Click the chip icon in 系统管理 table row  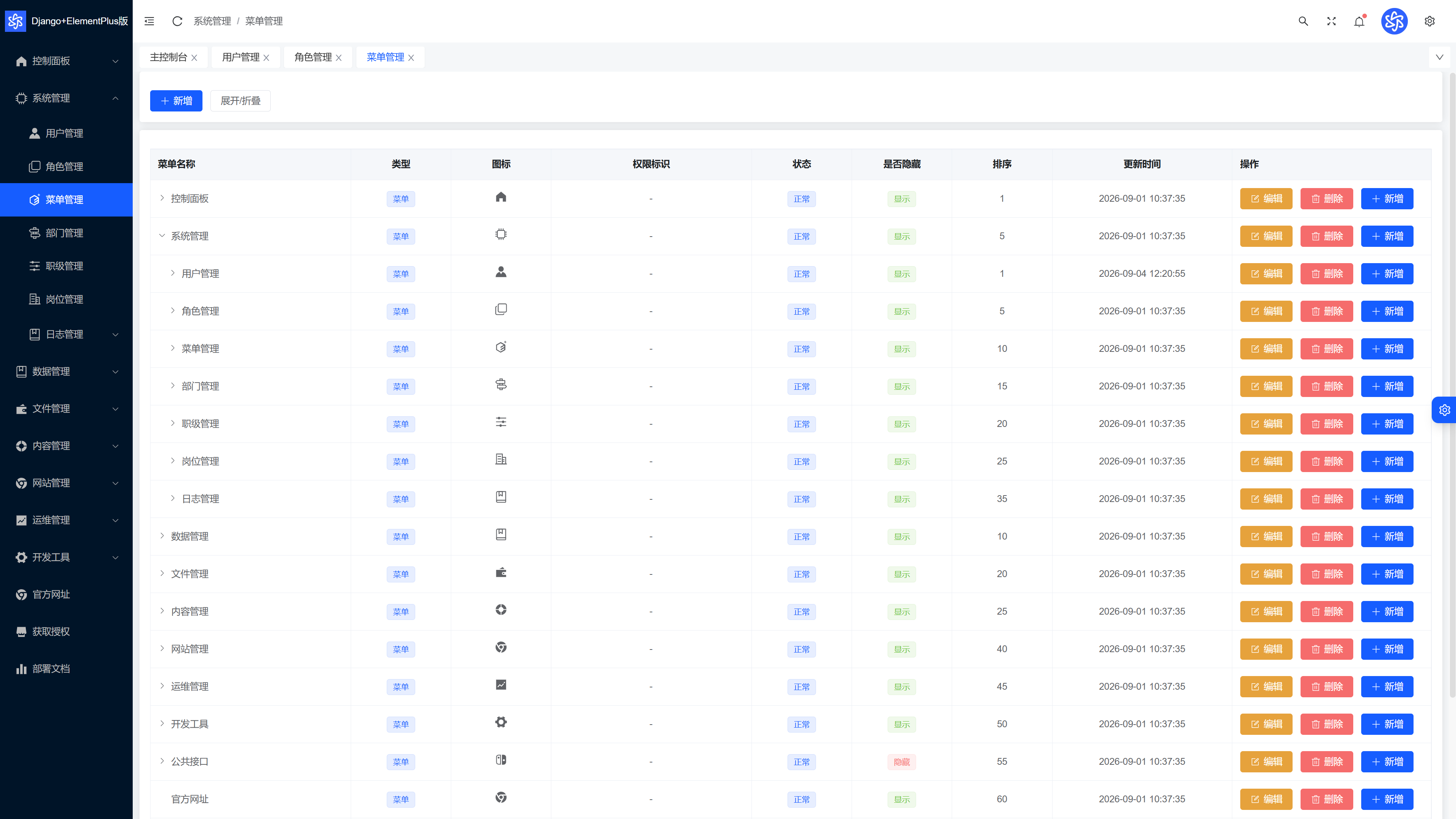coord(501,234)
